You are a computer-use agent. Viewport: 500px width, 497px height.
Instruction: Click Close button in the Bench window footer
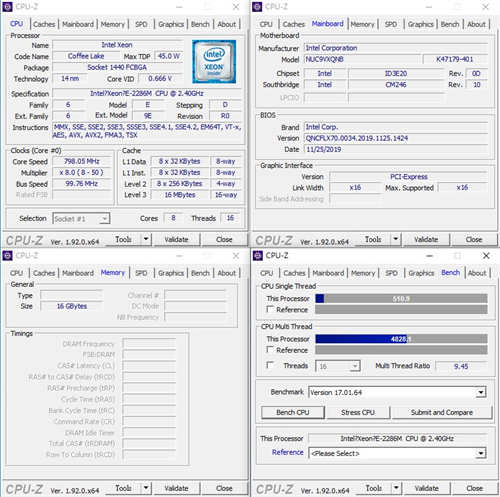click(474, 488)
